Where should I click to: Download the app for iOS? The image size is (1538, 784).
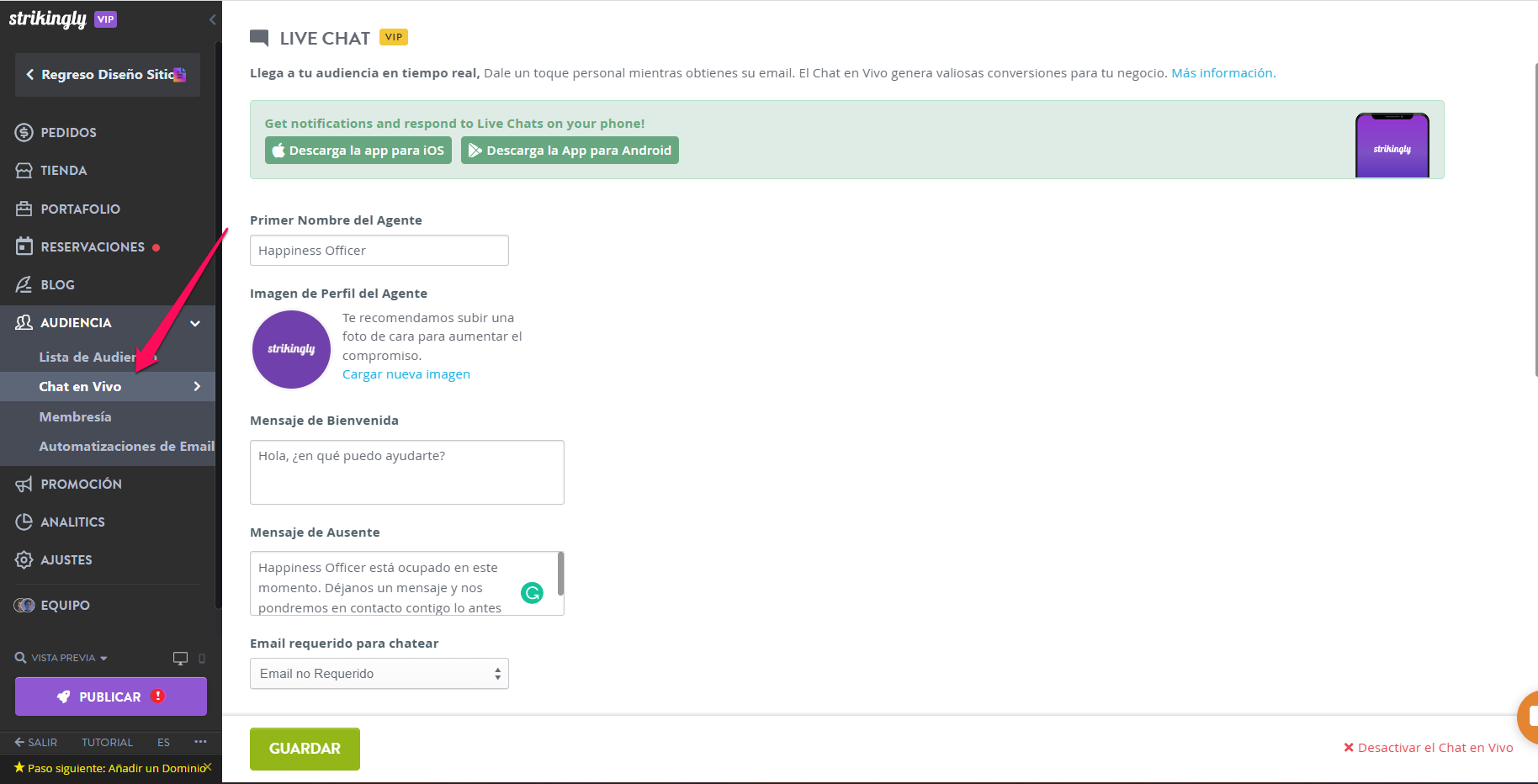click(358, 151)
